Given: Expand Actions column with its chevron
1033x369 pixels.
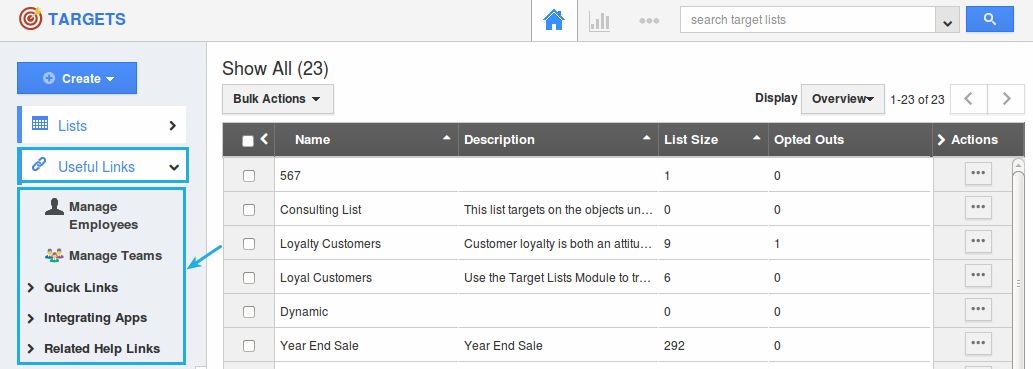Looking at the screenshot, I should tap(941, 140).
